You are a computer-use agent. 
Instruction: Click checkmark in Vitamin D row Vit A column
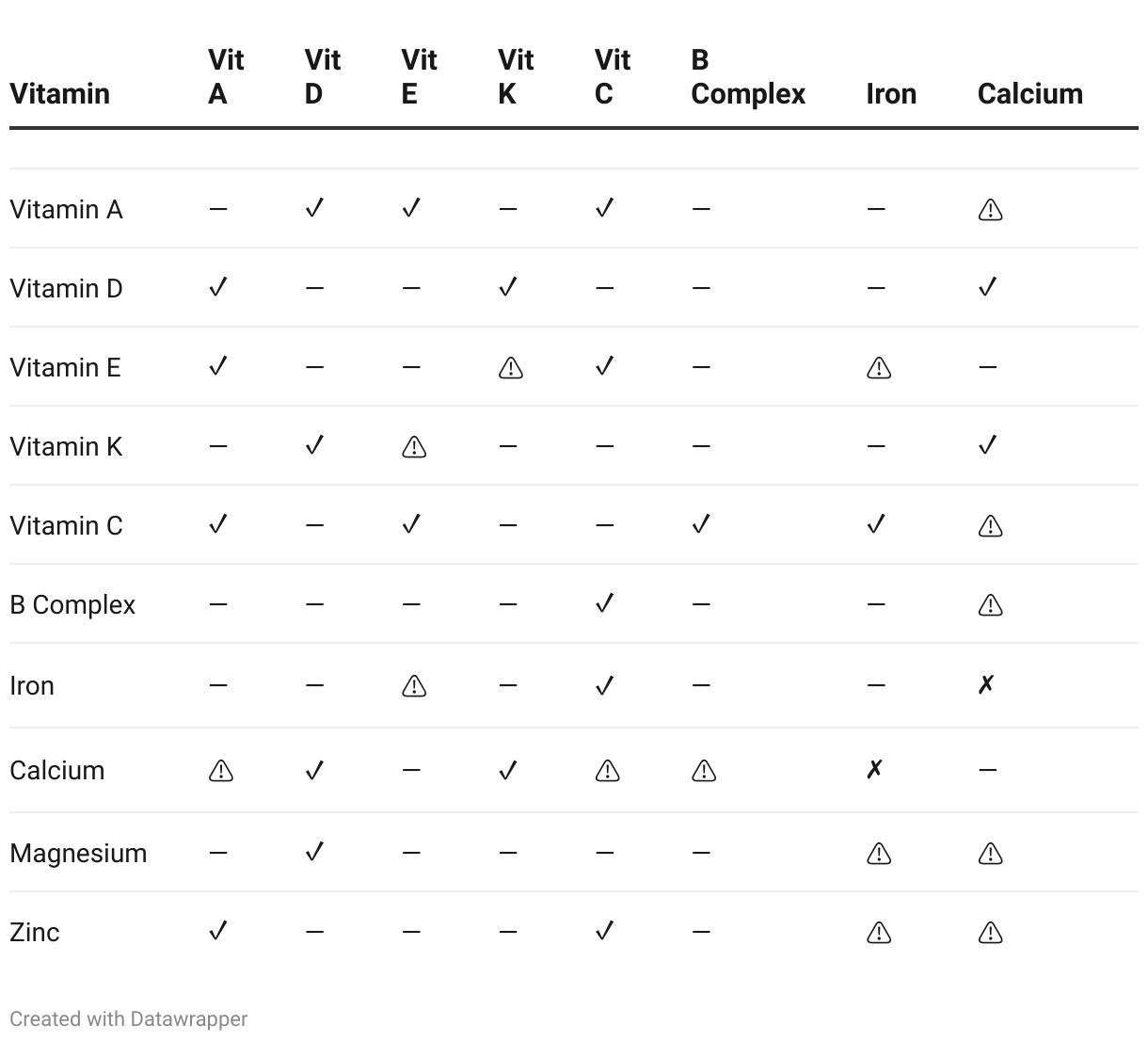pos(218,287)
